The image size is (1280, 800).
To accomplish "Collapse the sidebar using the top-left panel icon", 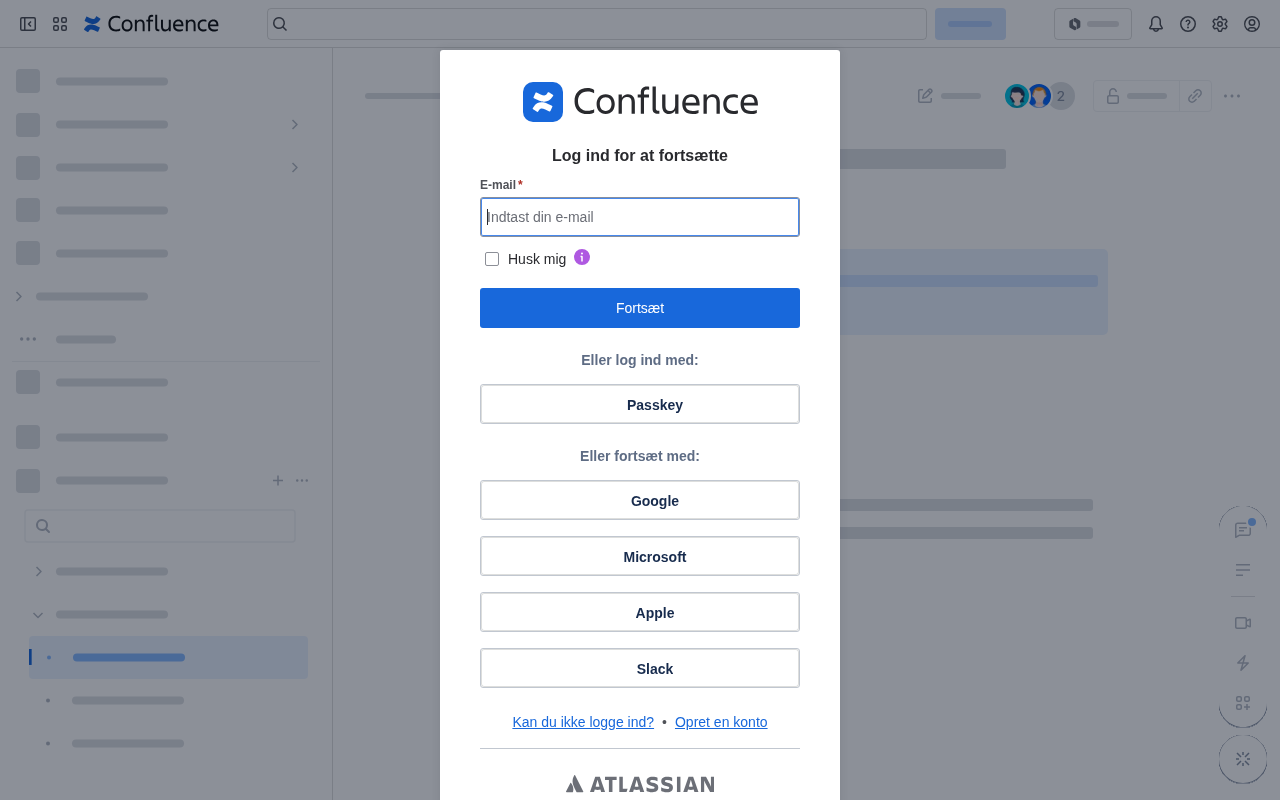I will tap(28, 24).
